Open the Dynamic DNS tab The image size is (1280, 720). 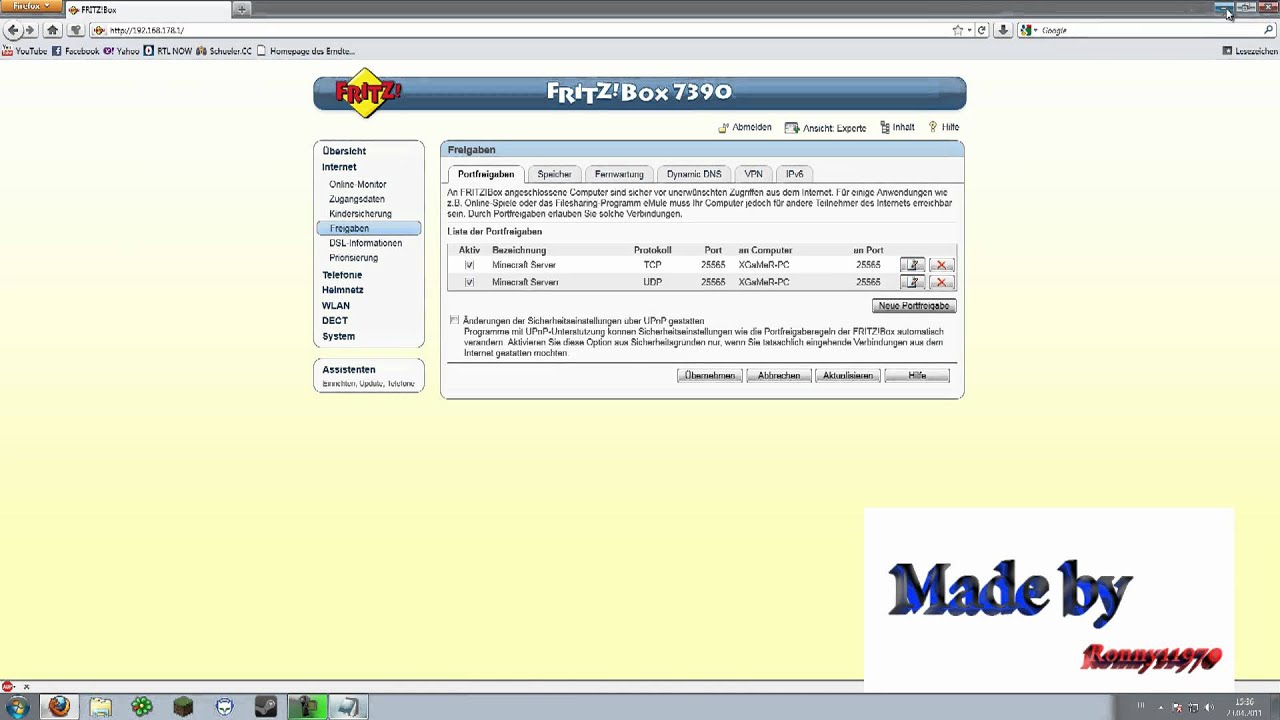[x=694, y=174]
